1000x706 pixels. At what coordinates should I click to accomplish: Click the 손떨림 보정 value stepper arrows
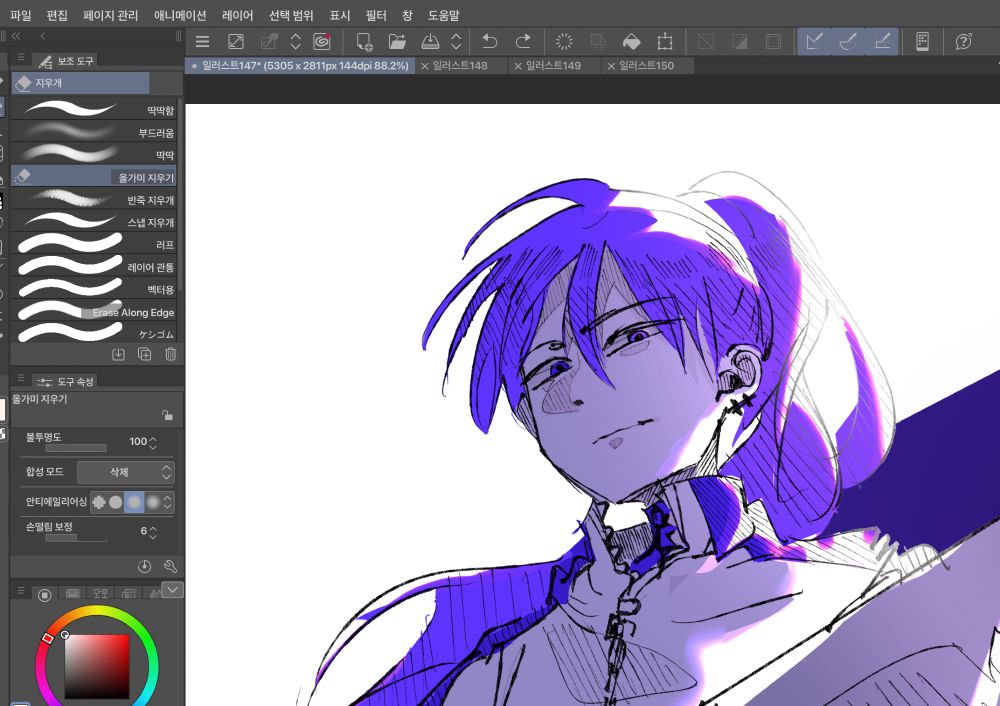(153, 532)
